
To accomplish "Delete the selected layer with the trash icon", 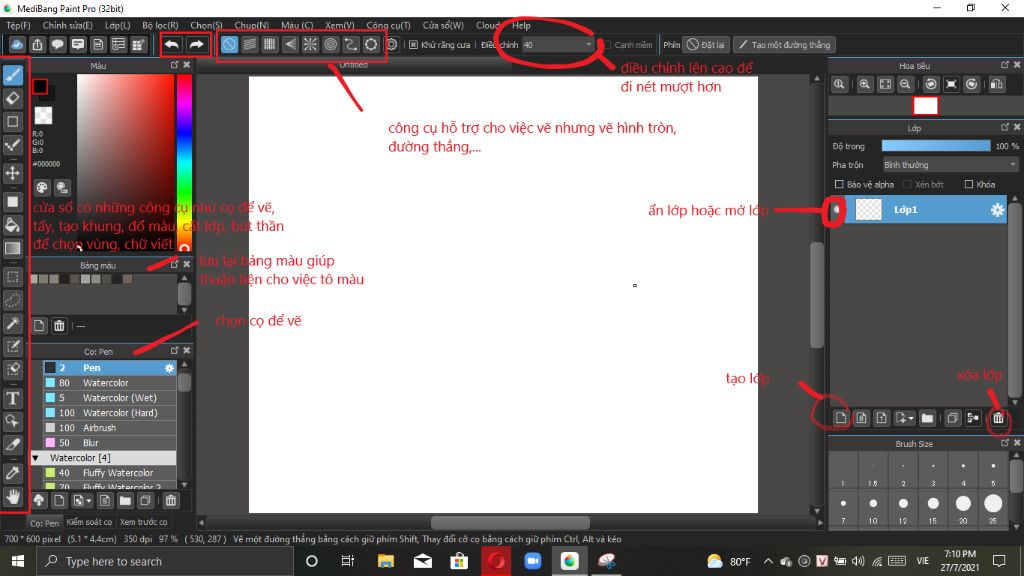I will coord(998,418).
